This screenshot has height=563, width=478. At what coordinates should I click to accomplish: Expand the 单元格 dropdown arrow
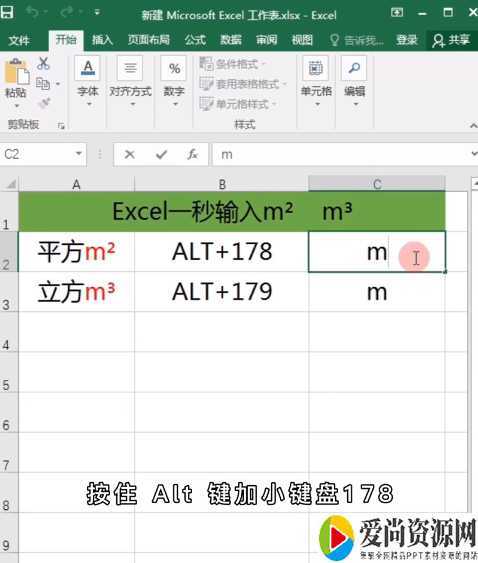point(317,104)
